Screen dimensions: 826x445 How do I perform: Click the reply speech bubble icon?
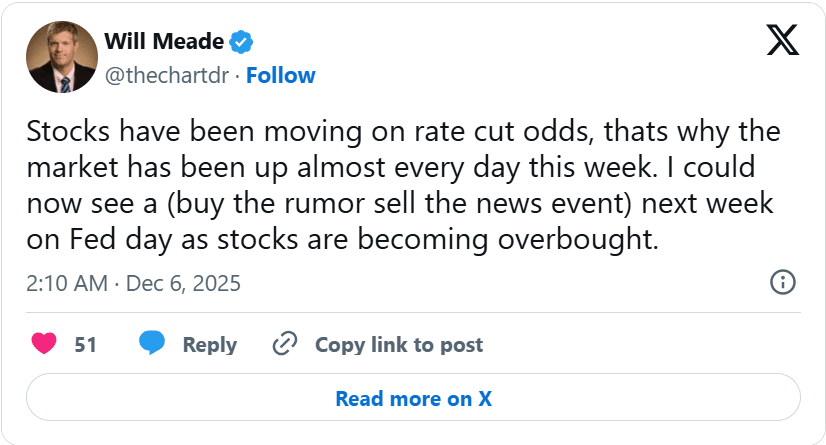tap(152, 344)
